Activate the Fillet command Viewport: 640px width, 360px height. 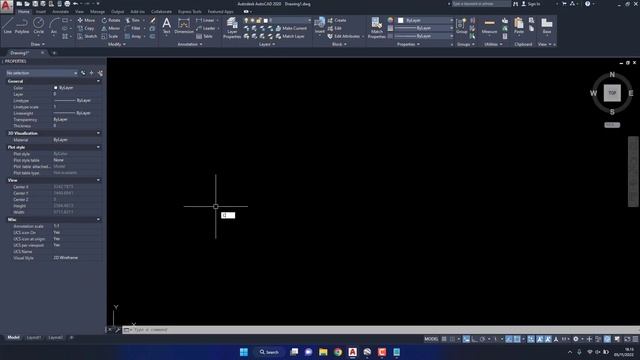(133, 28)
